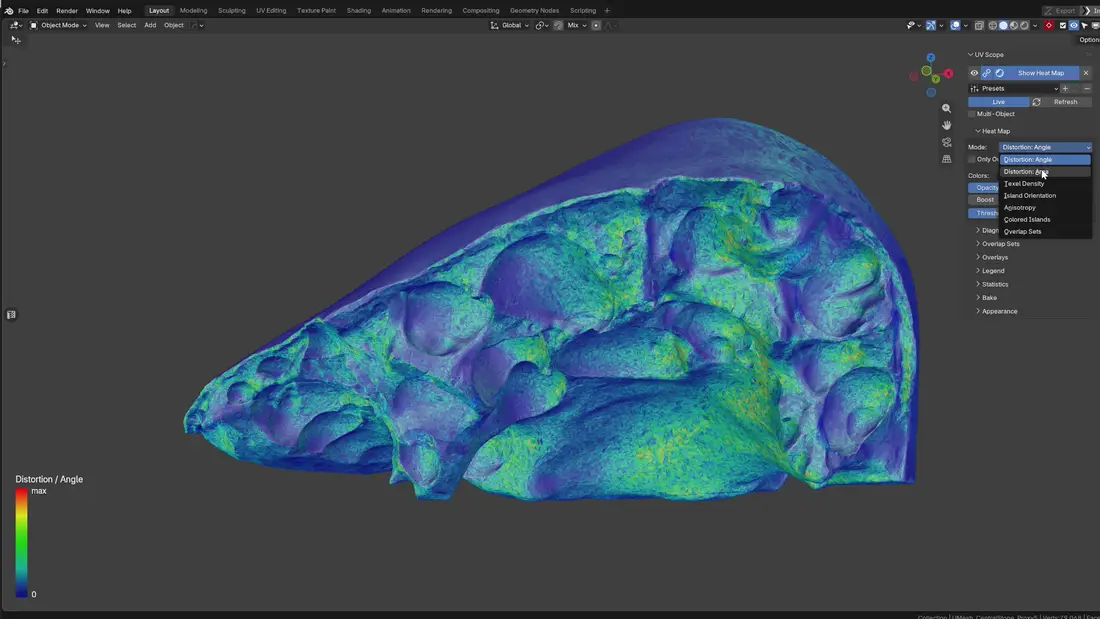Open the Global transform orientation dropdown
This screenshot has width=1100, height=619.
(509, 25)
